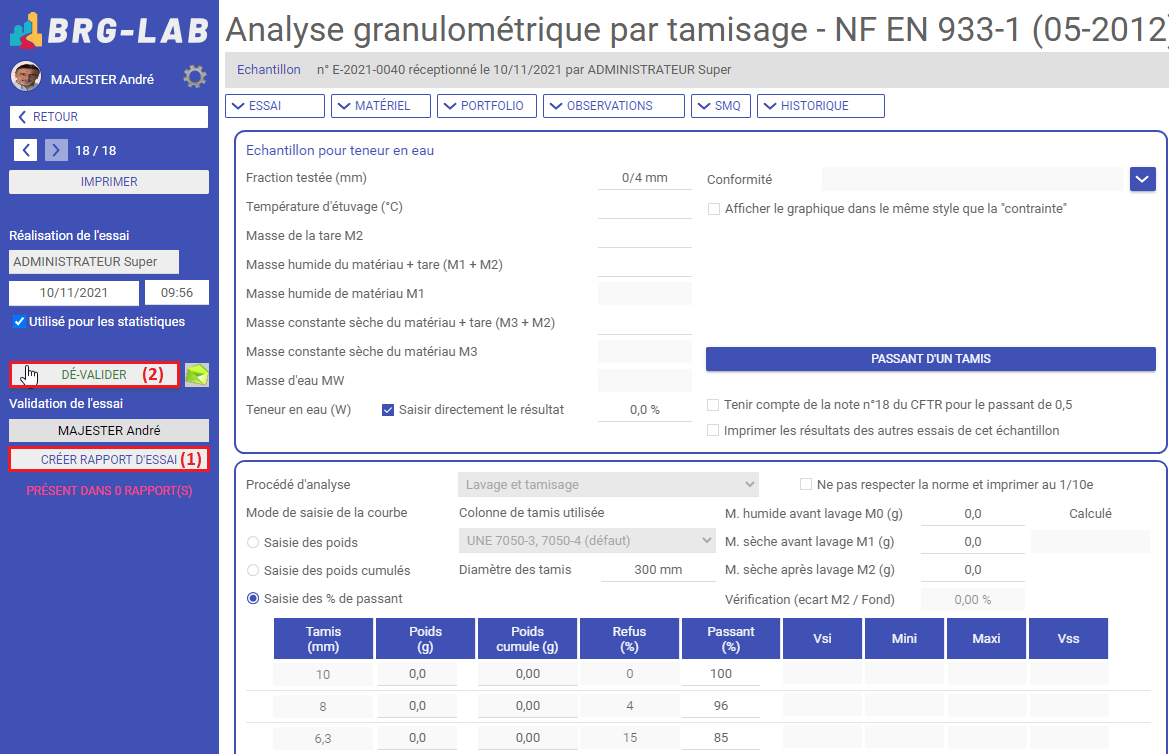1169x754 pixels.
Task: Edit Teneur en eau value 0,0 %
Action: tap(645, 410)
